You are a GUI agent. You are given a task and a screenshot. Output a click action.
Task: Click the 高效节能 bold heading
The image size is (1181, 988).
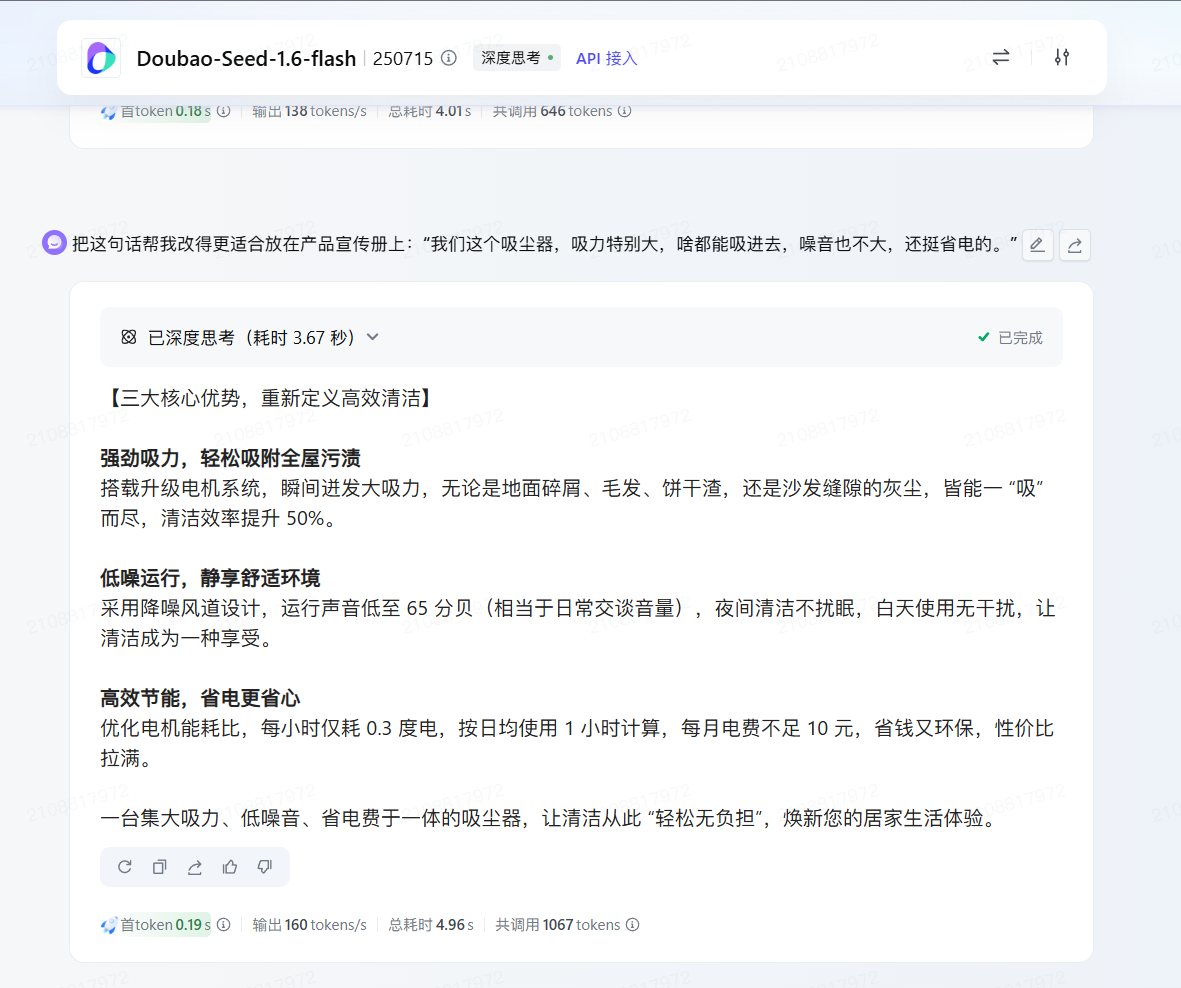(200, 698)
